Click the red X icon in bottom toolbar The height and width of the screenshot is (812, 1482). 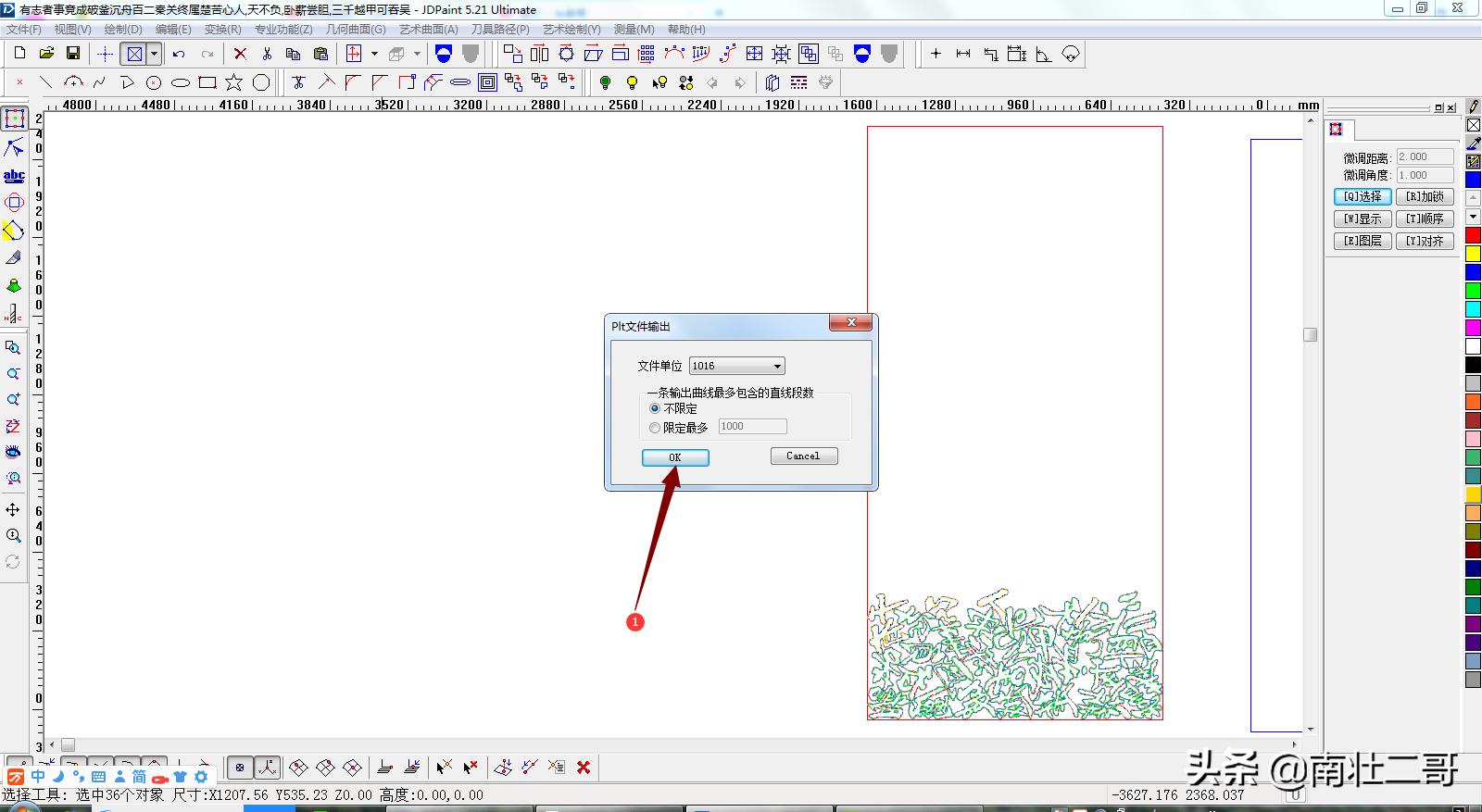(x=584, y=767)
